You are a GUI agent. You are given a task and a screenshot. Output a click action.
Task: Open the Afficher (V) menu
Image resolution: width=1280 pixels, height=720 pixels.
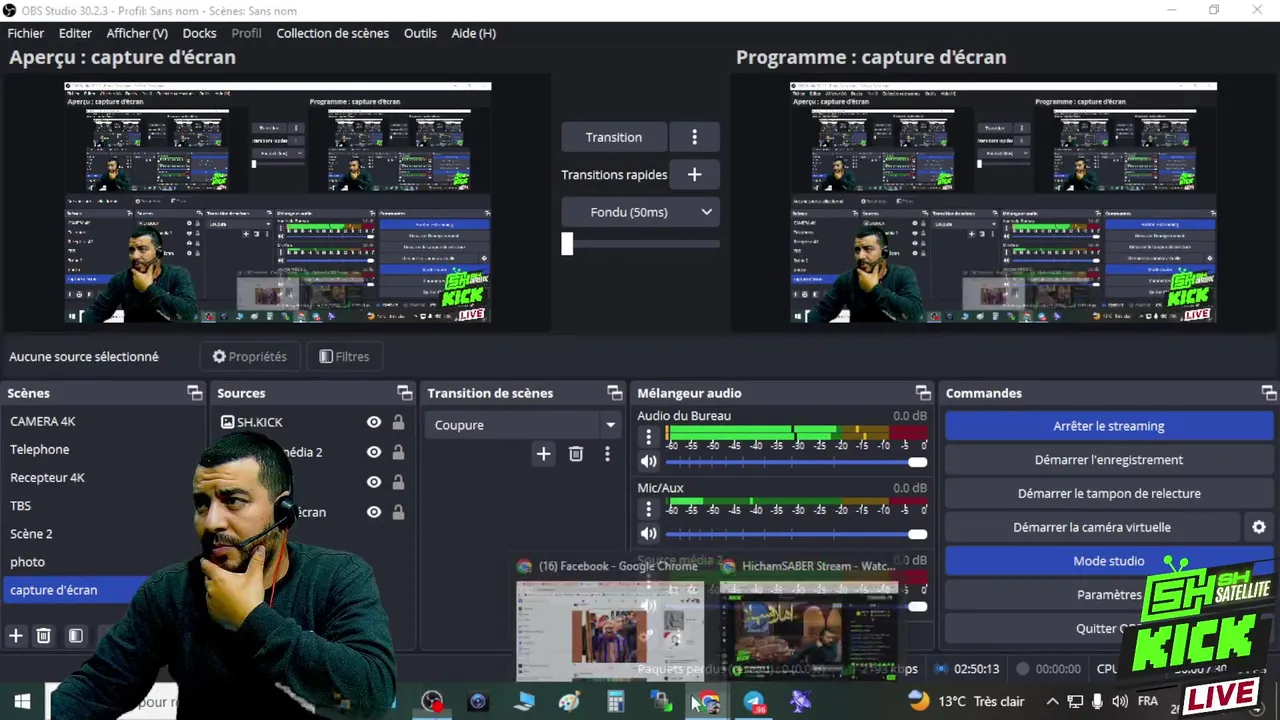[137, 33]
